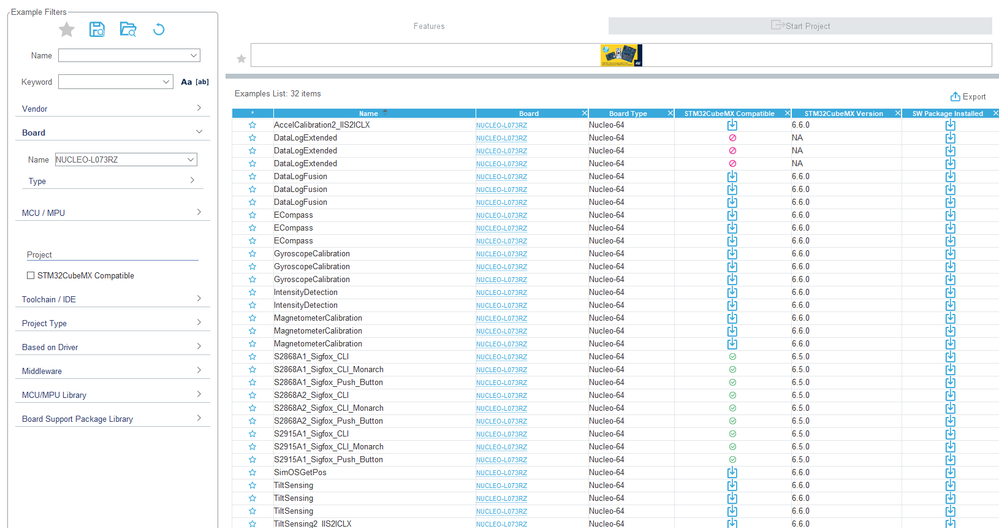Screen dimensions: 999x528
Task: Click the Board Type column header
Action: [628, 113]
